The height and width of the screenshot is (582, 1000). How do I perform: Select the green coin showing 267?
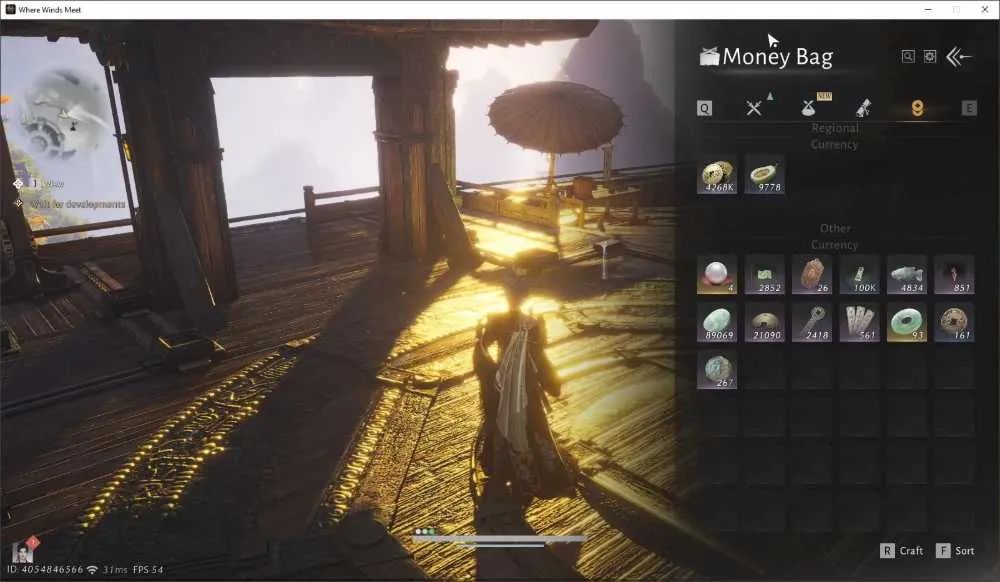tap(717, 370)
